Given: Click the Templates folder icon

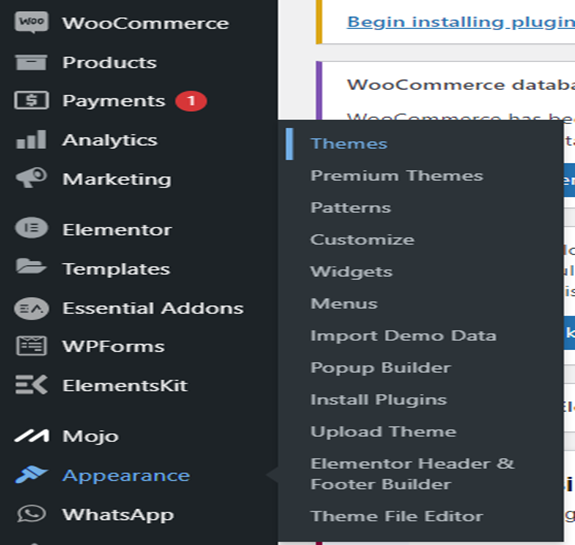Looking at the screenshot, I should (x=31, y=266).
